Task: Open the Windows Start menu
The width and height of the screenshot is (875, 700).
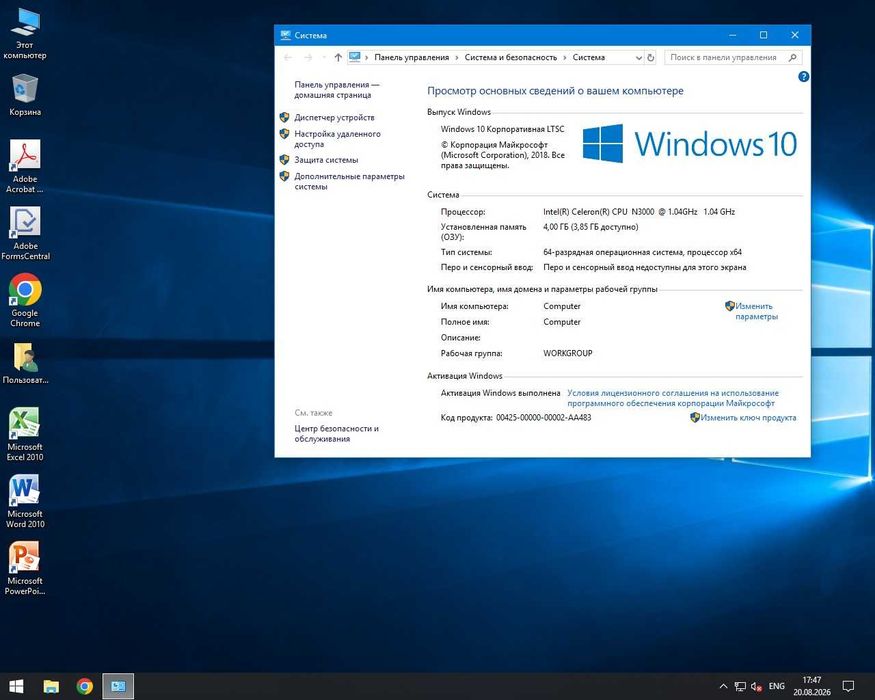Action: click(x=16, y=686)
